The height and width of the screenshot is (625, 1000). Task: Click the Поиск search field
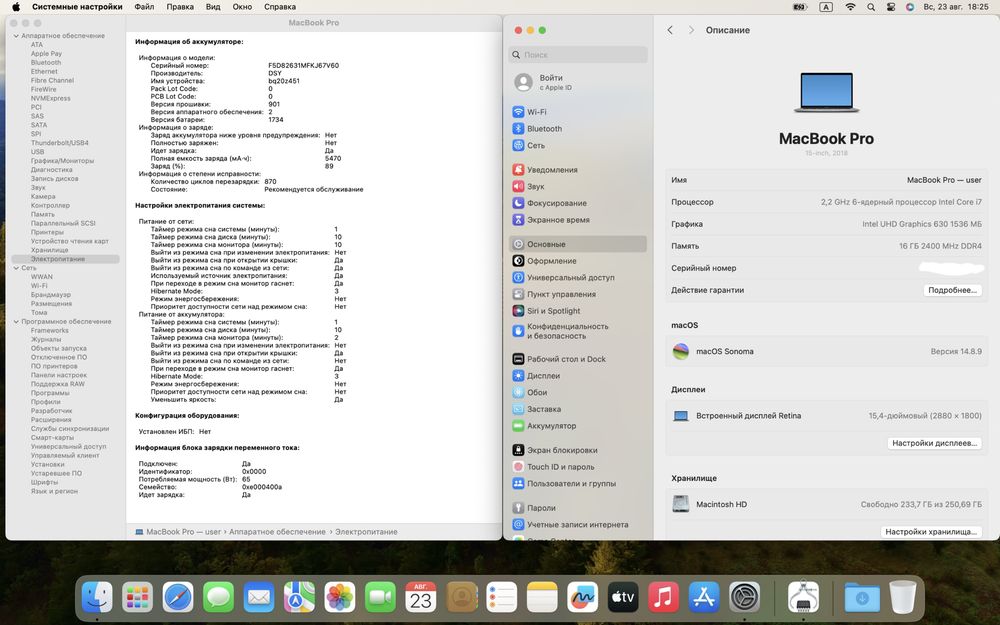(578, 55)
